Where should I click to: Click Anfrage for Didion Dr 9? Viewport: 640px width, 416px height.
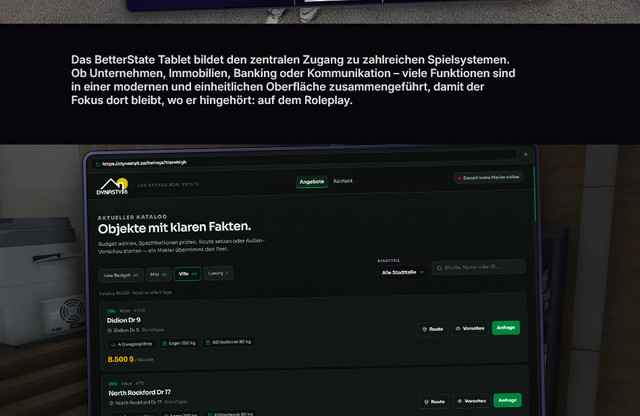[x=506, y=327]
